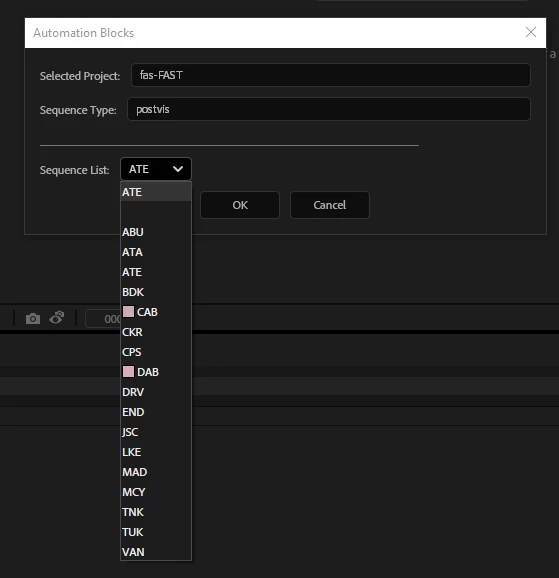
Task: Choose BDK from the sequence list
Action: (156, 292)
